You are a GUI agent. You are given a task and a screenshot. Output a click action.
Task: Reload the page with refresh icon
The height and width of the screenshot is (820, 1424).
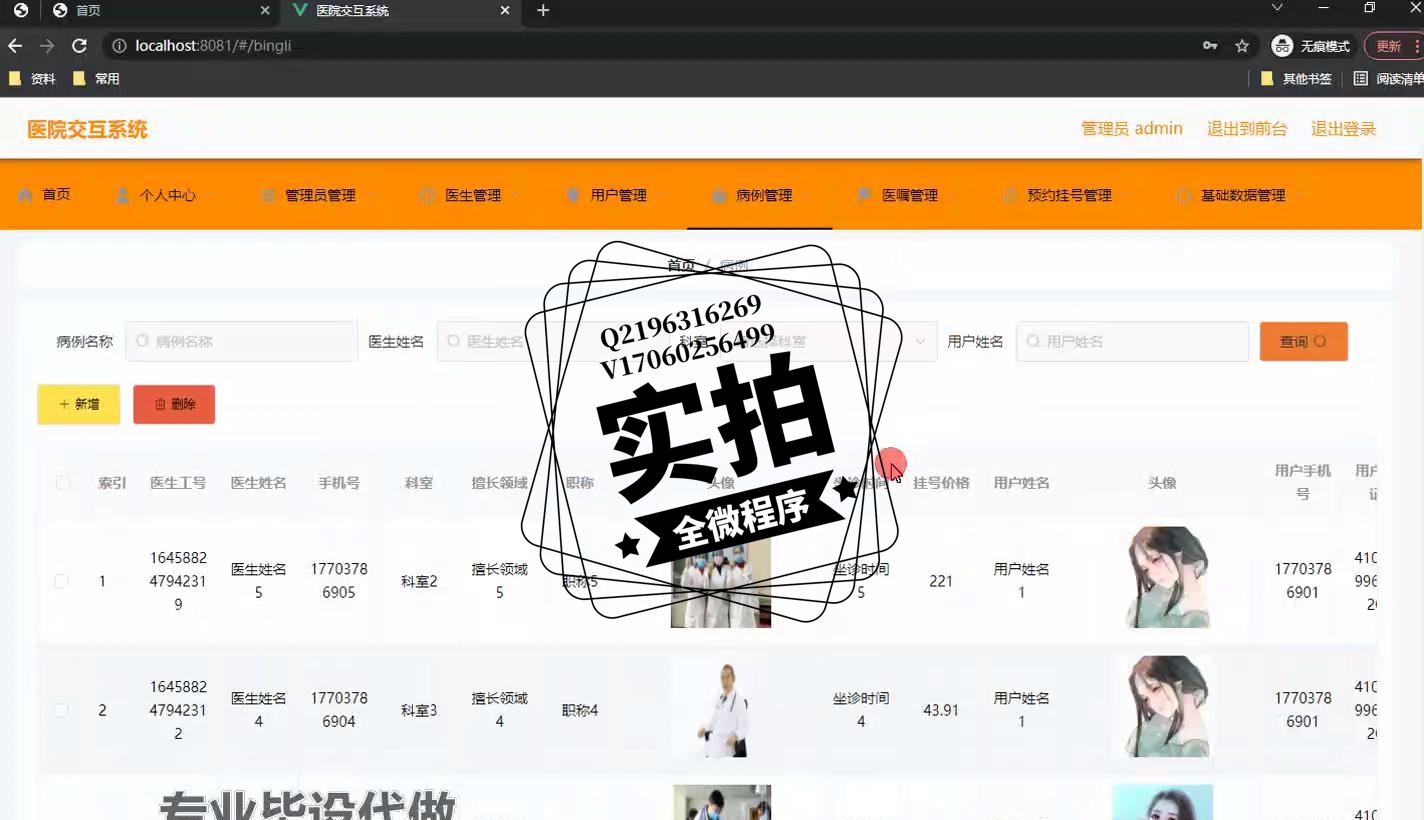coord(80,46)
